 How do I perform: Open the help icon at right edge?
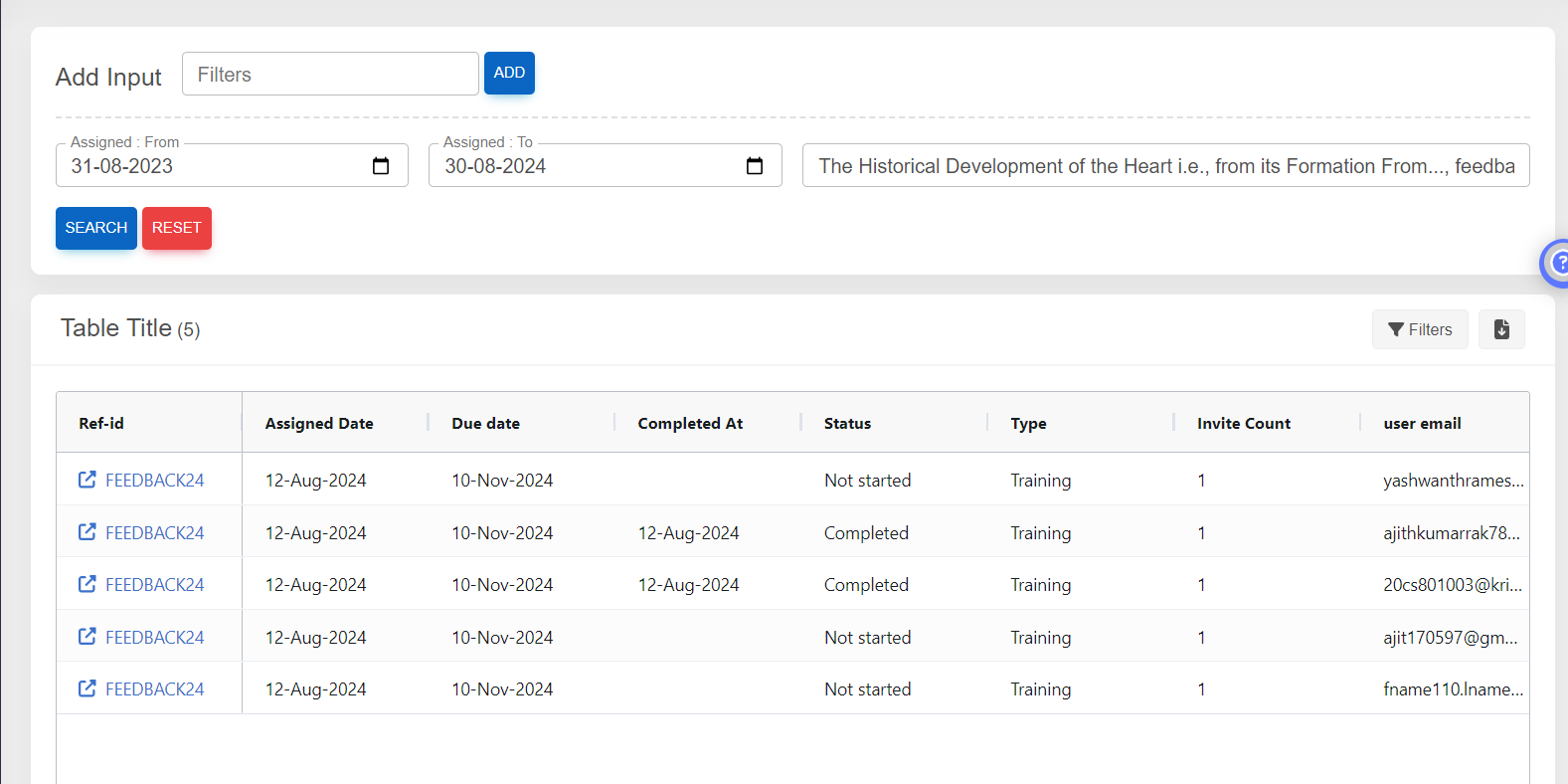pyautogui.click(x=1557, y=264)
